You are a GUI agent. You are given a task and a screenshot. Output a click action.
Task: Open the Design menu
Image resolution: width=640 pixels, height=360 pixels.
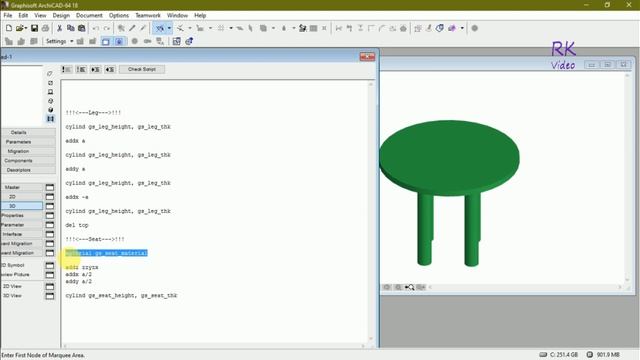coord(61,15)
